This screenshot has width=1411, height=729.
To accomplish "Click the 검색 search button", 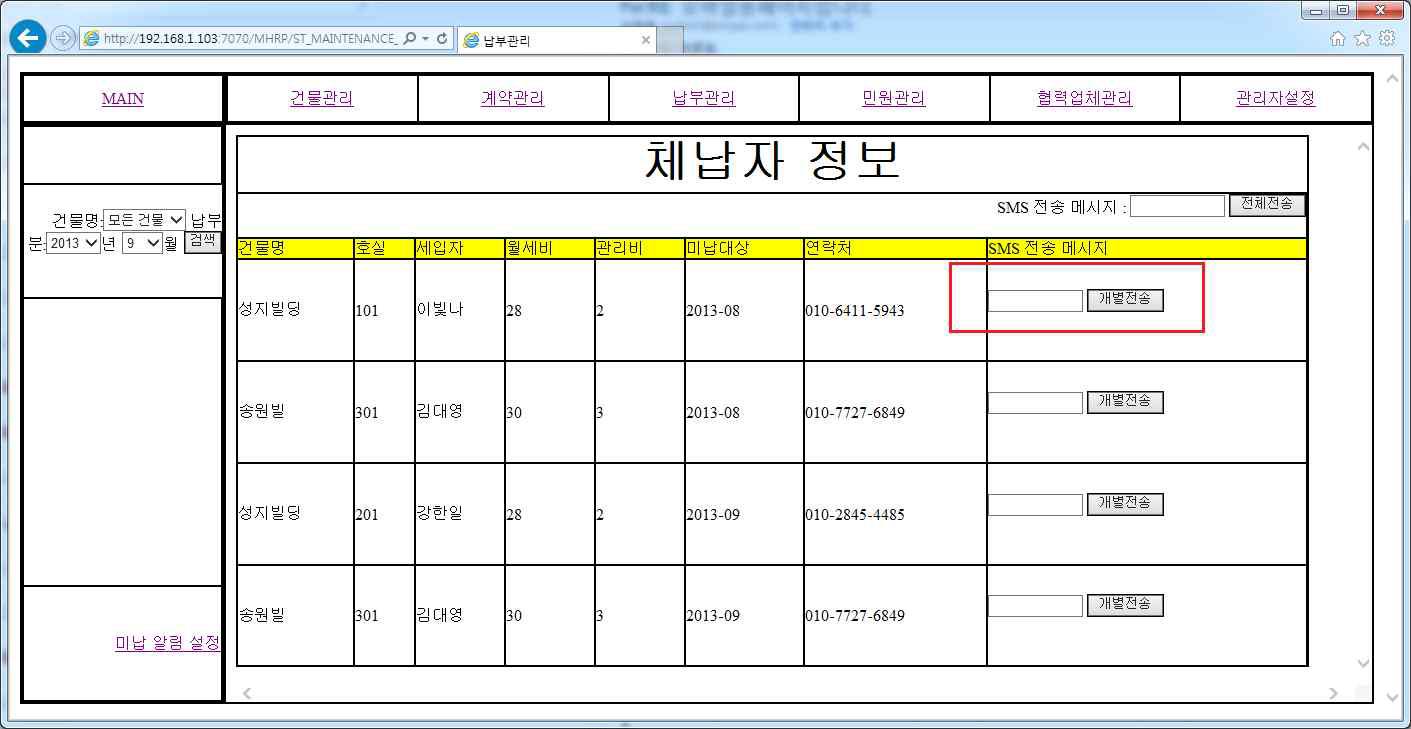I will (x=202, y=242).
